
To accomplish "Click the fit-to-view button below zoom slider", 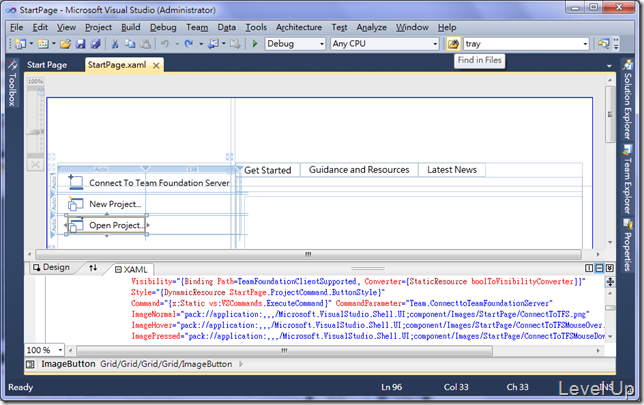I will tap(35, 165).
